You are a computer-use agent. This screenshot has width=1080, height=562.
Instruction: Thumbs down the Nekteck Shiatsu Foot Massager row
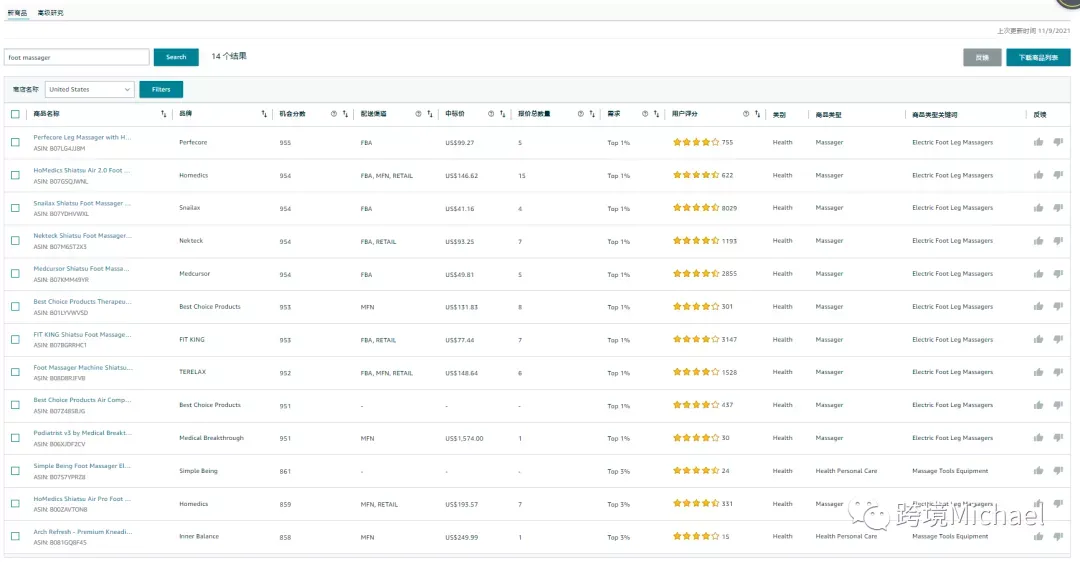click(x=1058, y=240)
